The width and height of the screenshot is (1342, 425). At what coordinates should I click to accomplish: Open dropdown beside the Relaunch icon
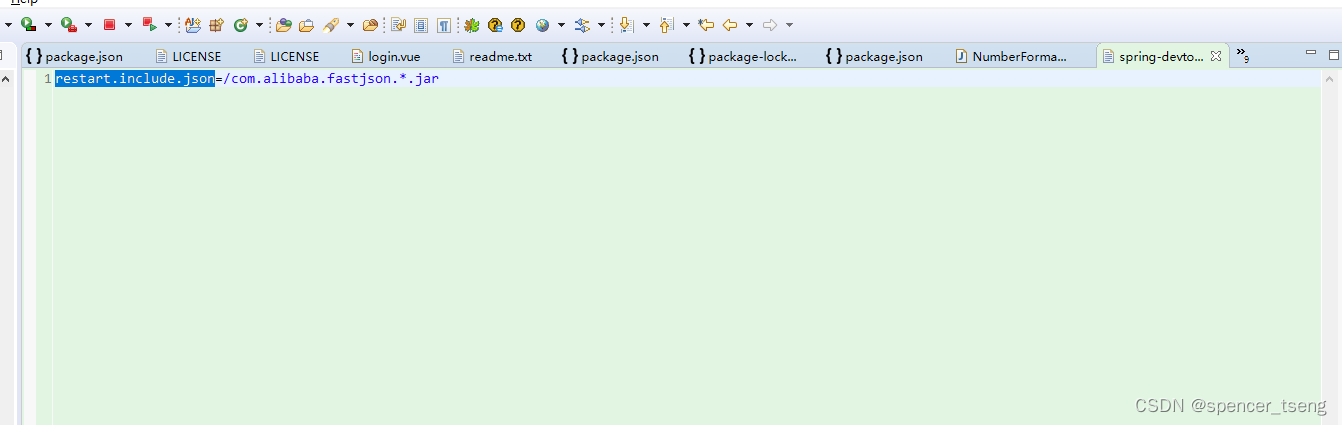(x=168, y=25)
